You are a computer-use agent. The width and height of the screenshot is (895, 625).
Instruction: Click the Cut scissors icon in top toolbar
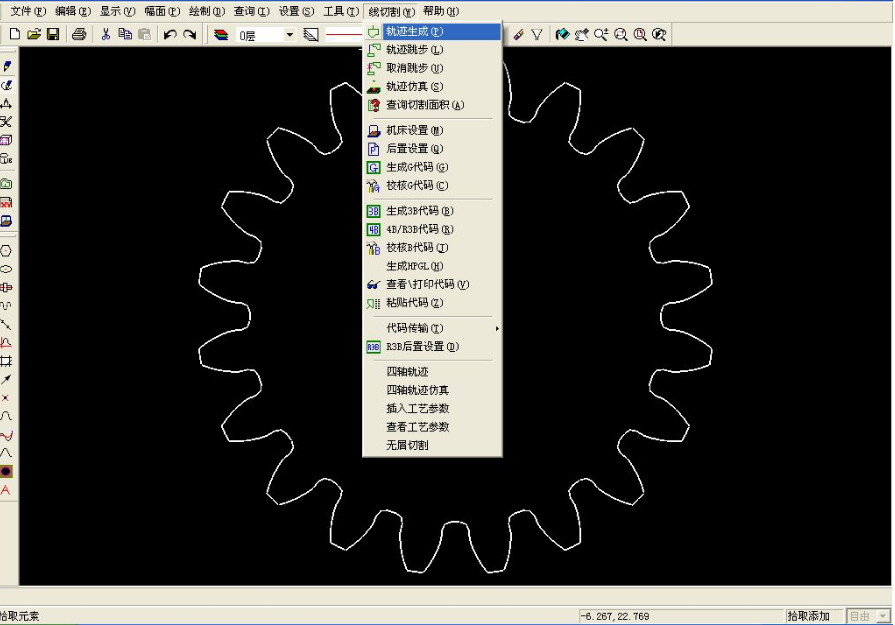click(106, 34)
